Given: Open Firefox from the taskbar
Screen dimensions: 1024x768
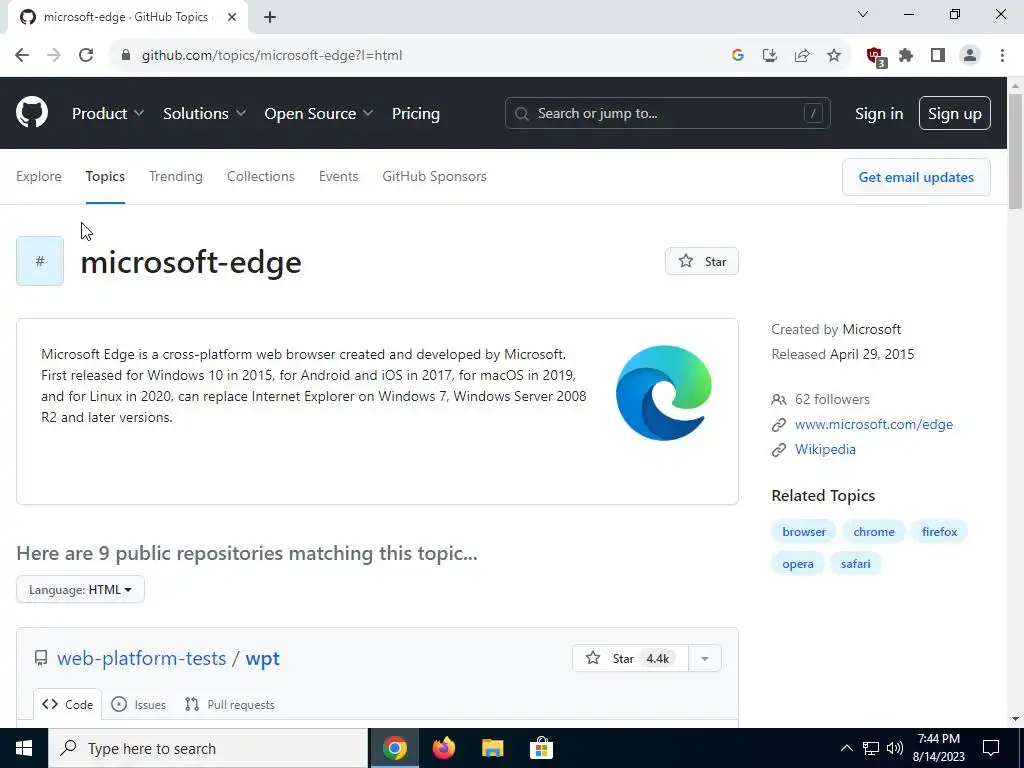Looking at the screenshot, I should [444, 748].
